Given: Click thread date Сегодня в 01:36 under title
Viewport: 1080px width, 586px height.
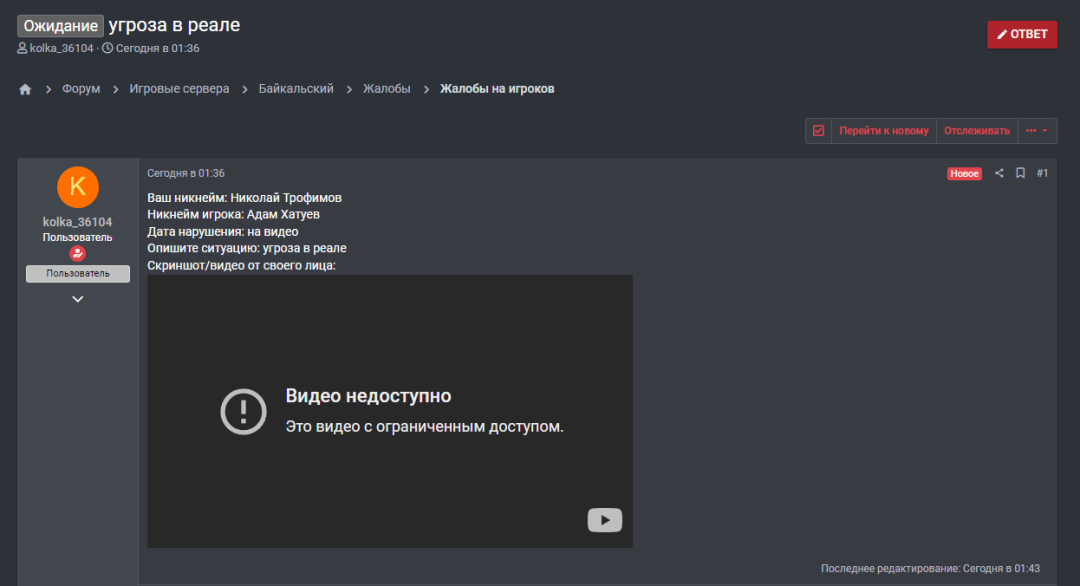Looking at the screenshot, I should coord(158,48).
